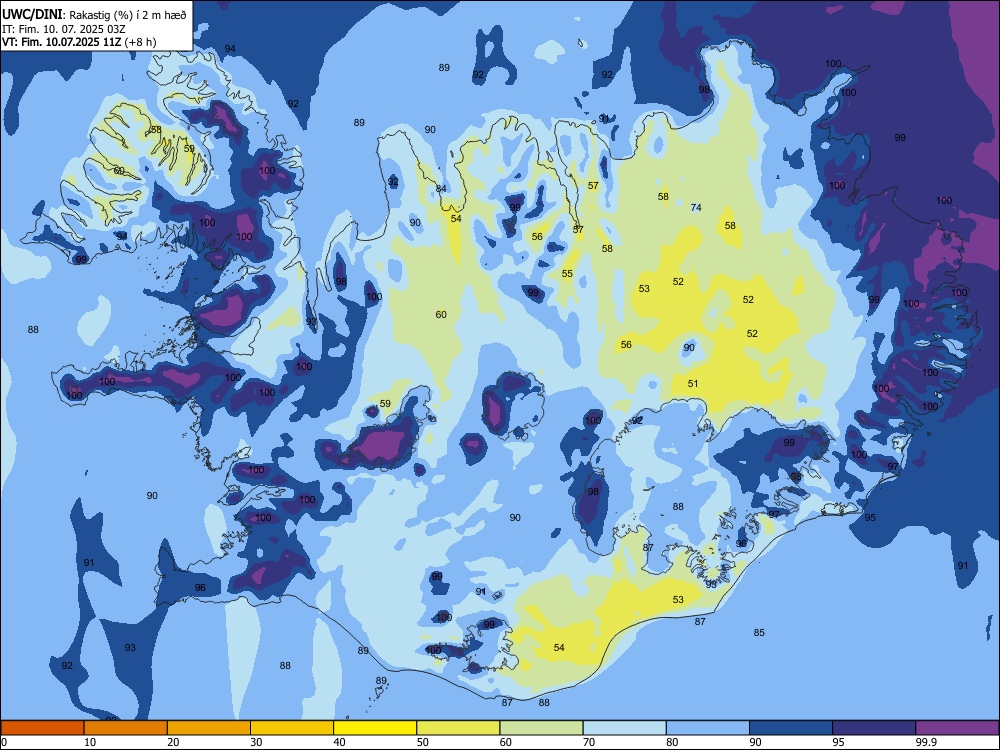
Task: Click the 'IT: Fim. 10. 07. 2025 03Z' line
Action: 64,29
